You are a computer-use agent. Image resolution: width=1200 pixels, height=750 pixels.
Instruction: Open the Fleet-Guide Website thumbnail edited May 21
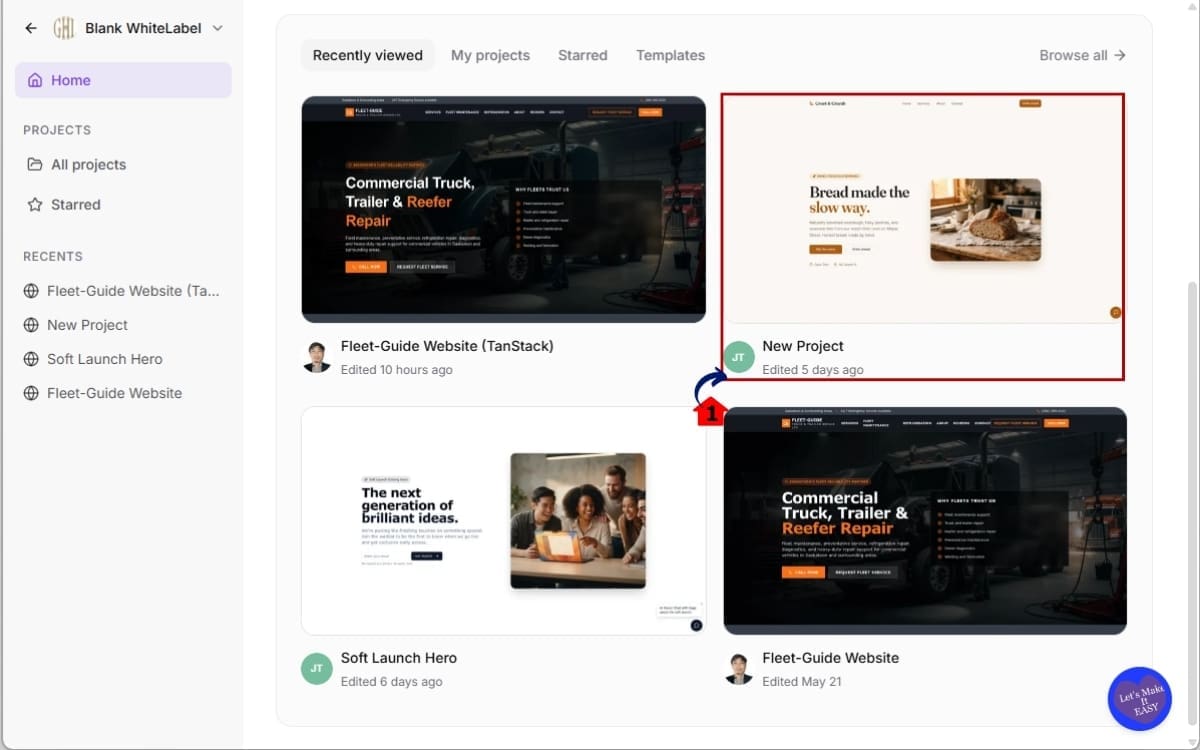point(925,521)
